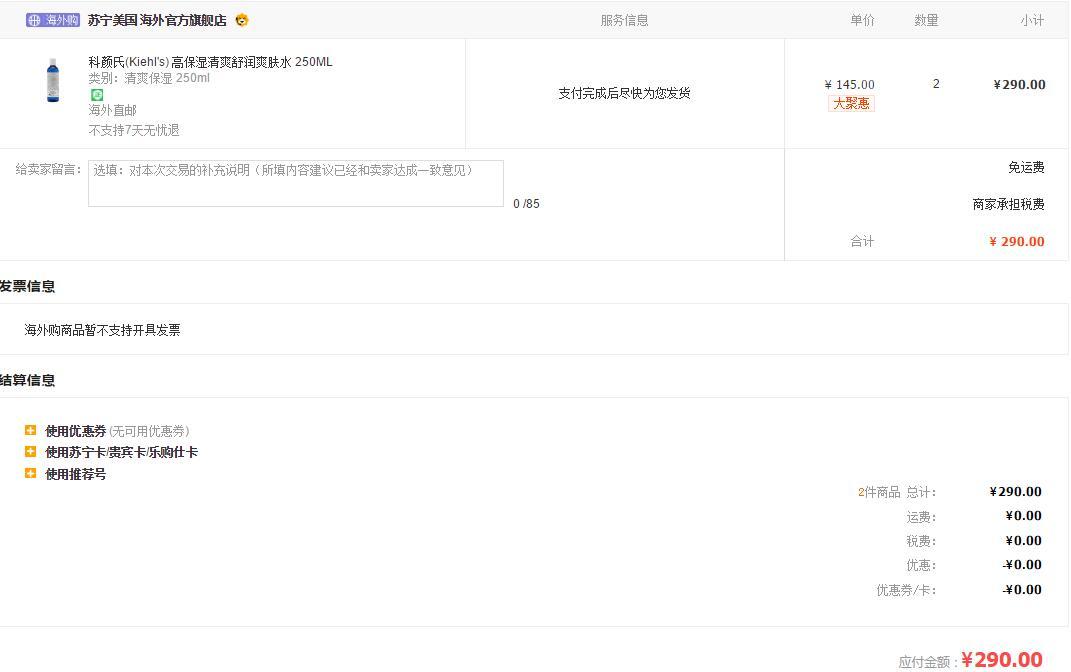The height and width of the screenshot is (672, 1071).
Task: Click the 海外购商品暂不支持开具发票 notice
Action: (102, 331)
